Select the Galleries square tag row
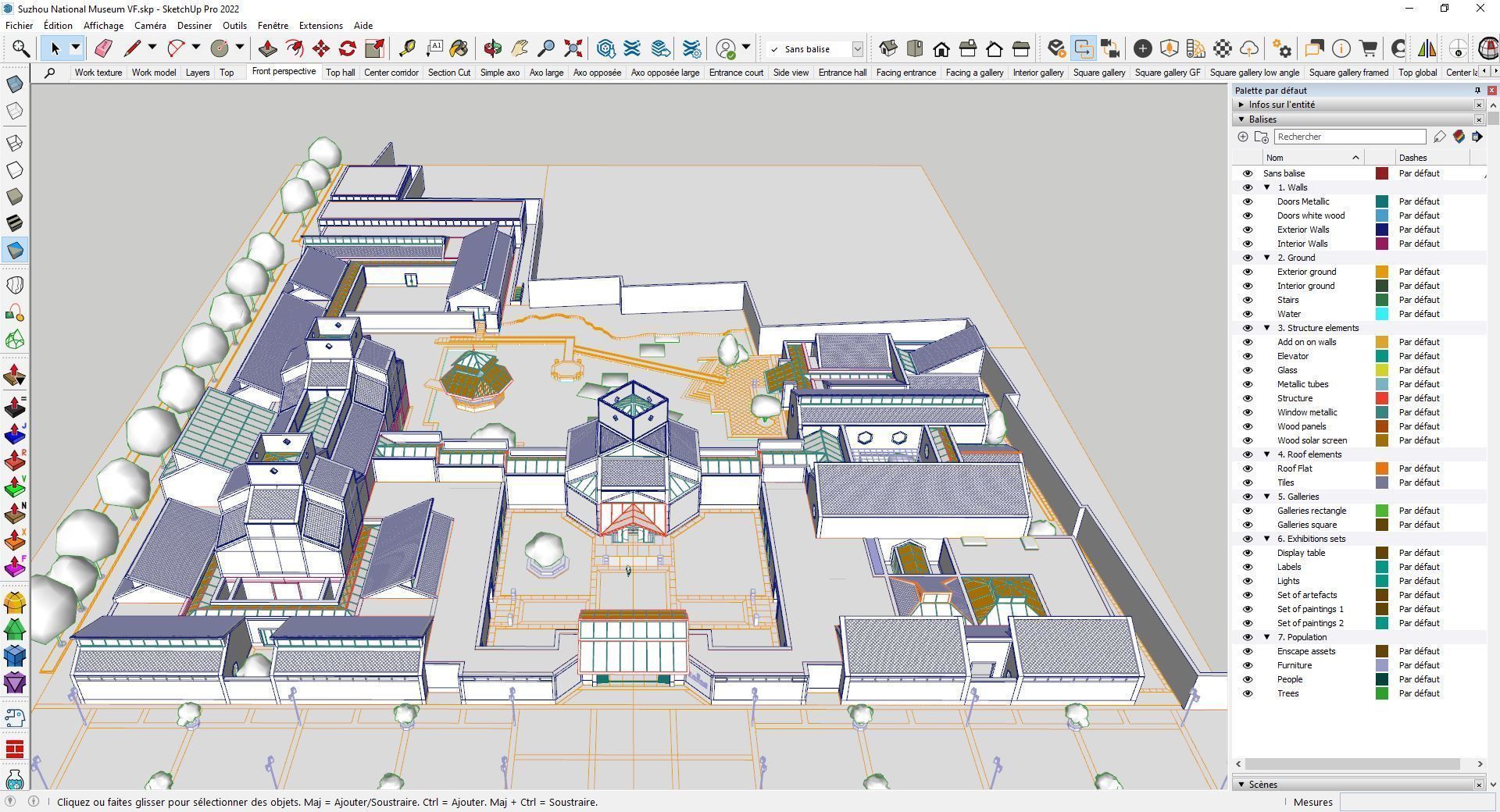1500x812 pixels. pos(1359,525)
